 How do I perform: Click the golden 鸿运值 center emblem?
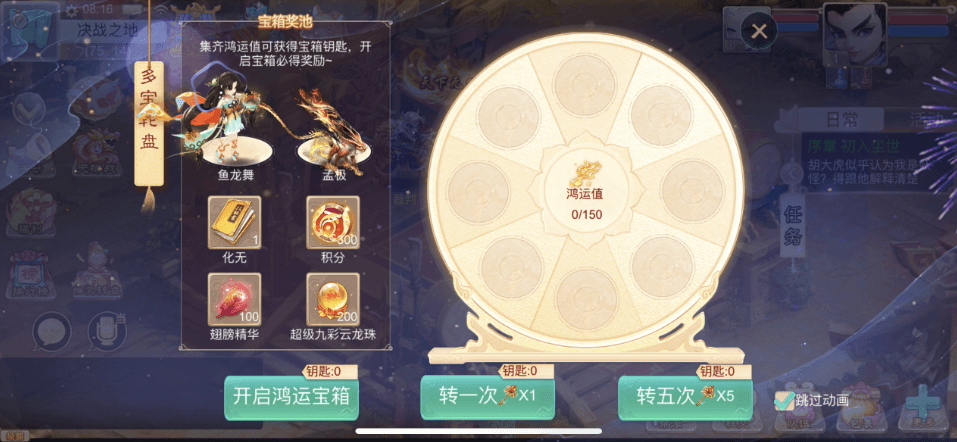586,175
